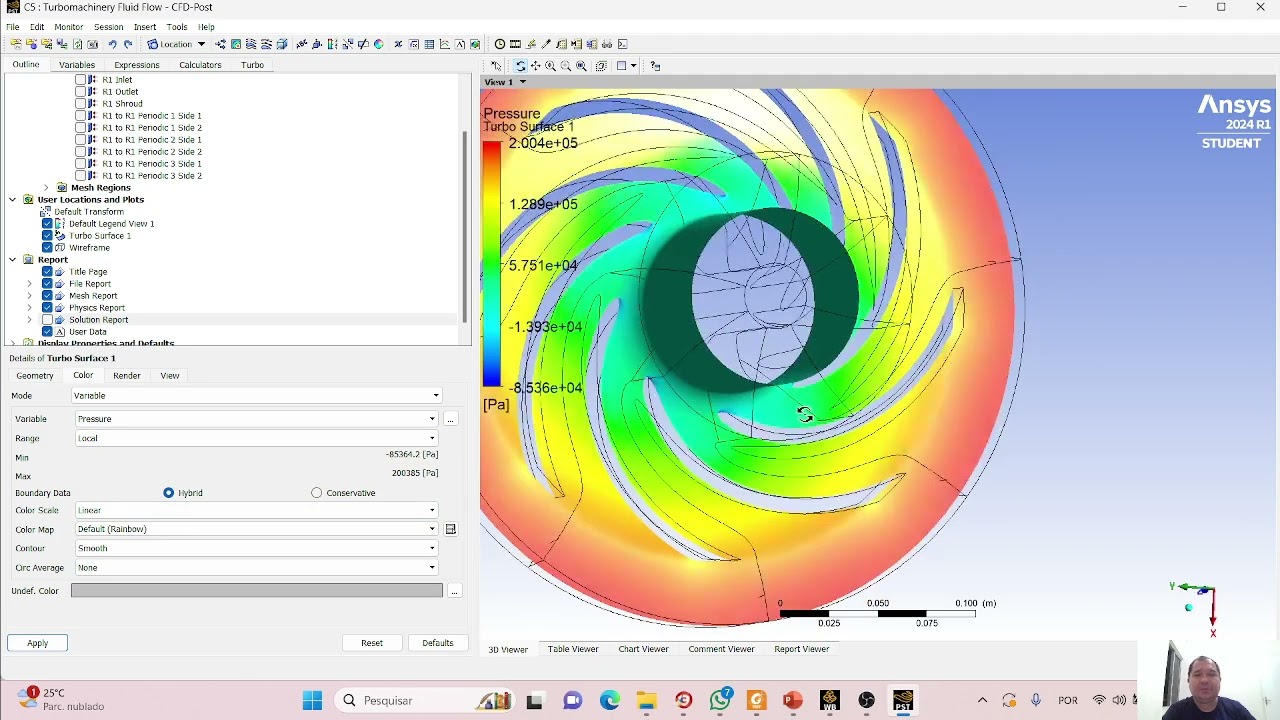1280x720 pixels.
Task: Open the Contour dropdown showing Smooth
Action: coord(256,548)
